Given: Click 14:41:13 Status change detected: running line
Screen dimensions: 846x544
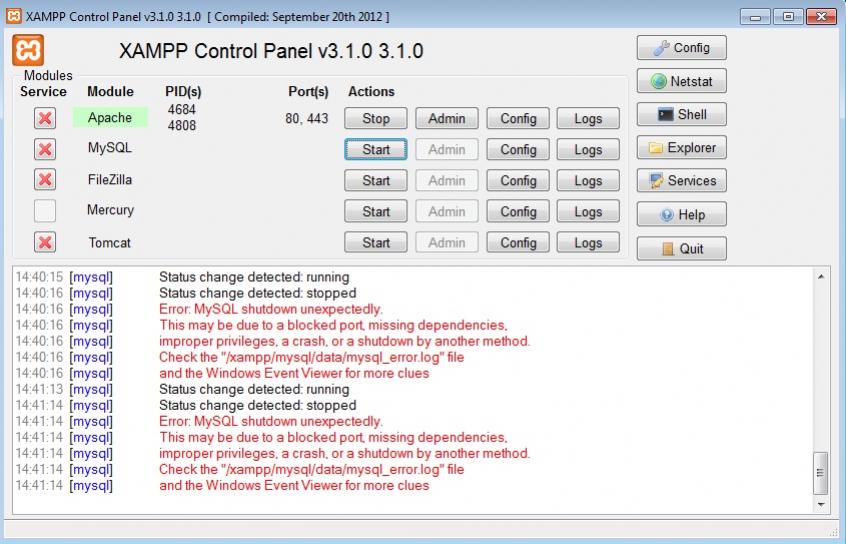Looking at the screenshot, I should pos(182,389).
